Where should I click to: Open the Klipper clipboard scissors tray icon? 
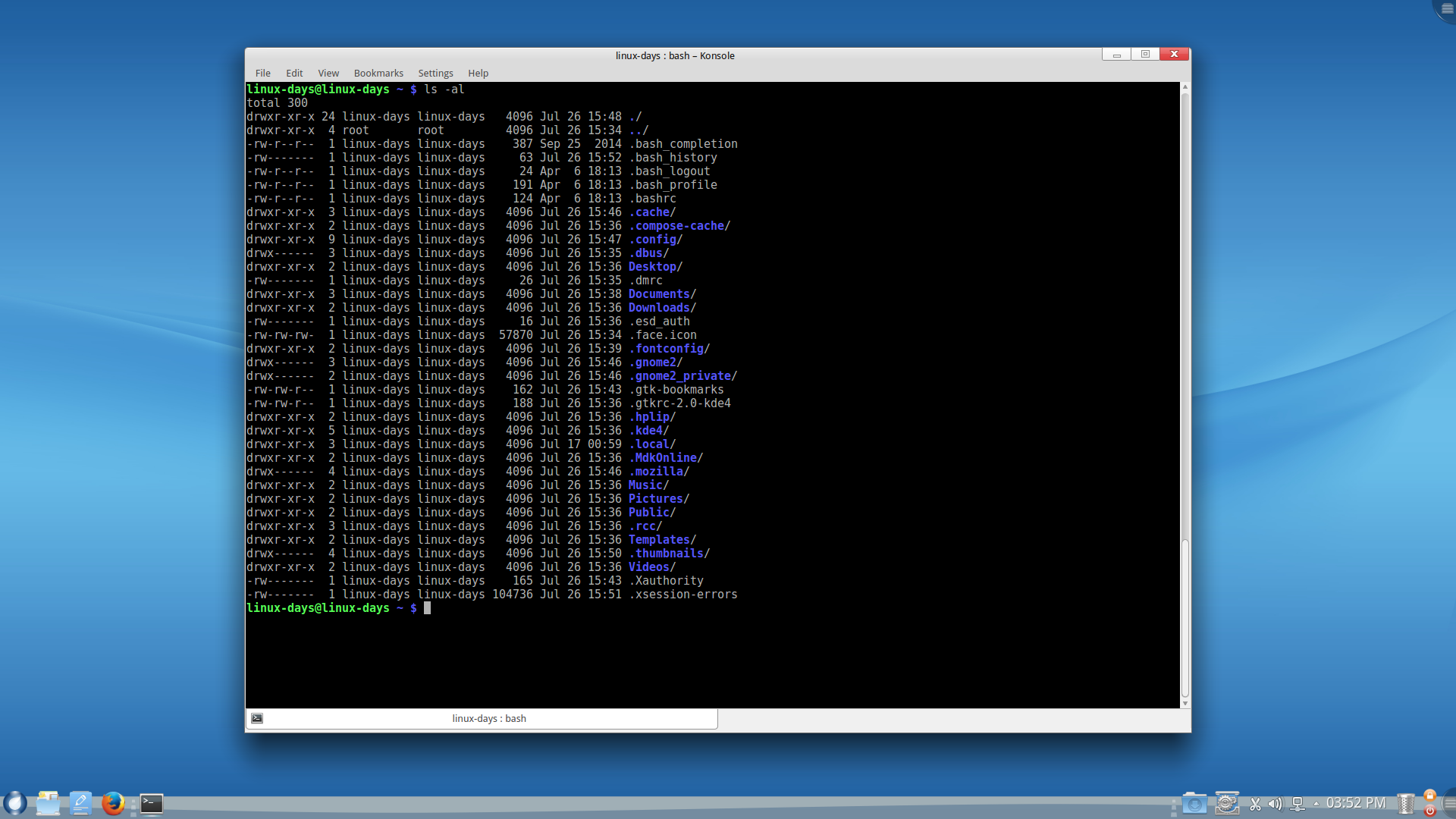point(1255,804)
